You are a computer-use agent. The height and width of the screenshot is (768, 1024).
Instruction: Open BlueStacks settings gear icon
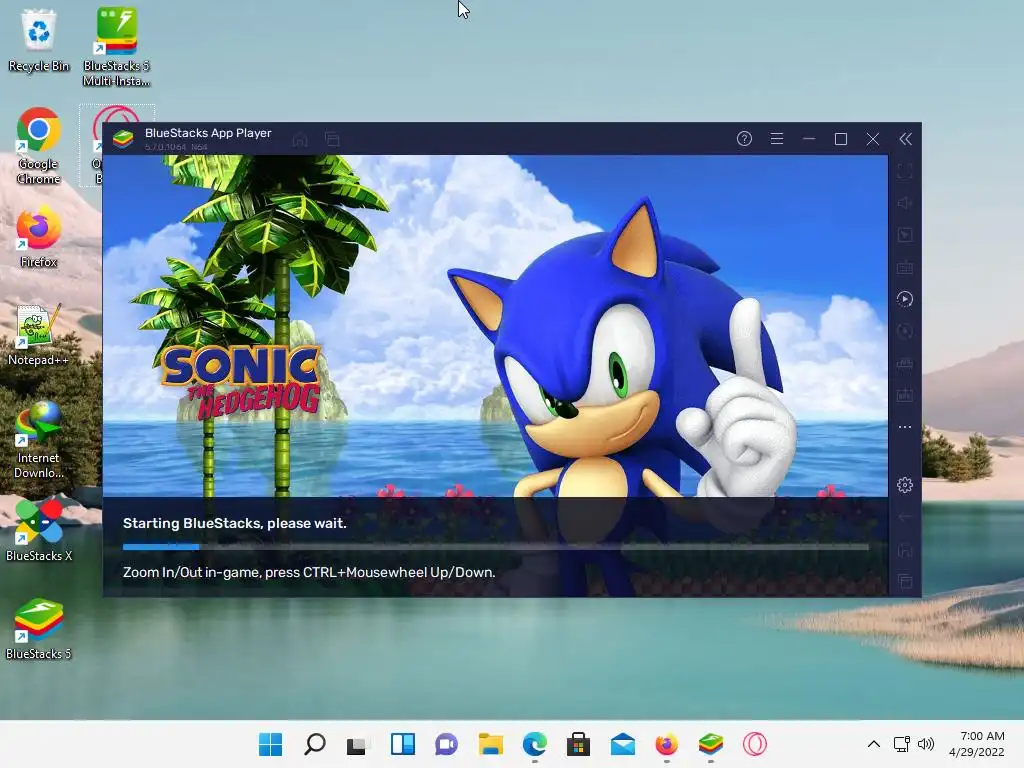(904, 485)
